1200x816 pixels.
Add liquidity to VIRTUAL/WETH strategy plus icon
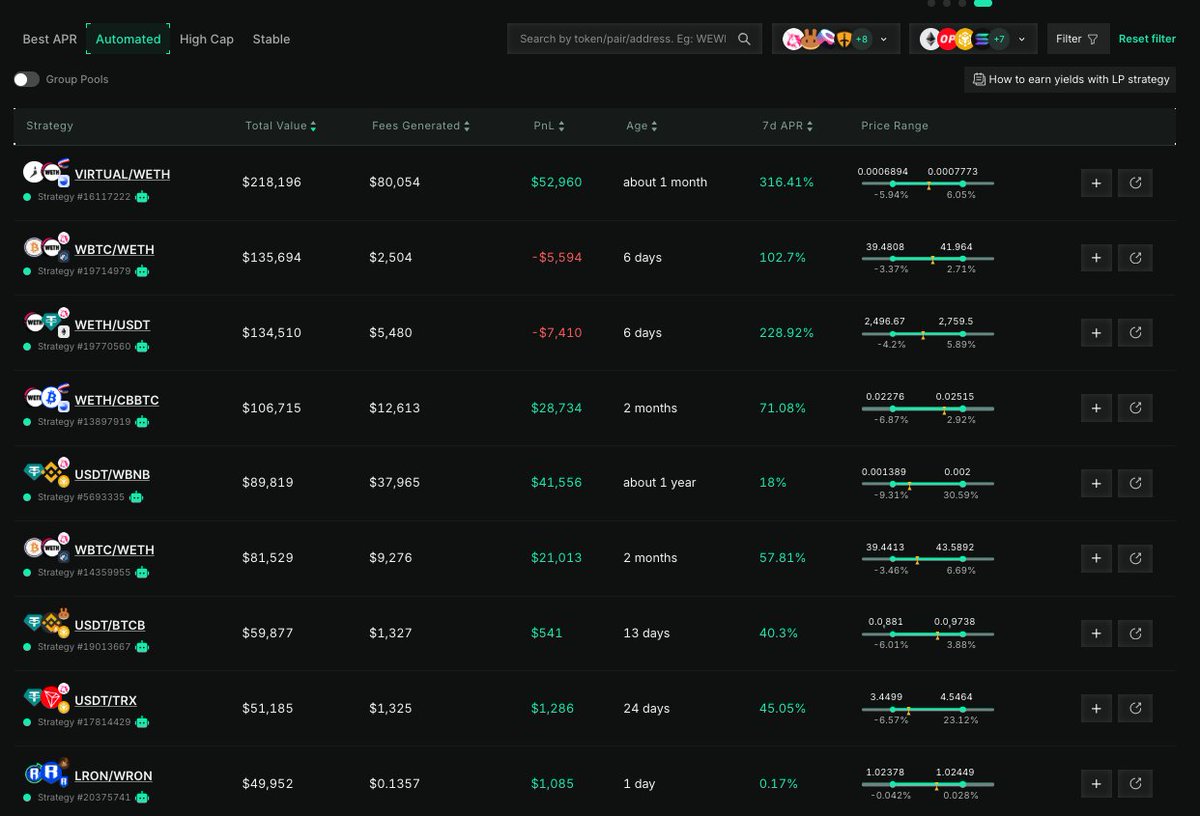click(1096, 183)
